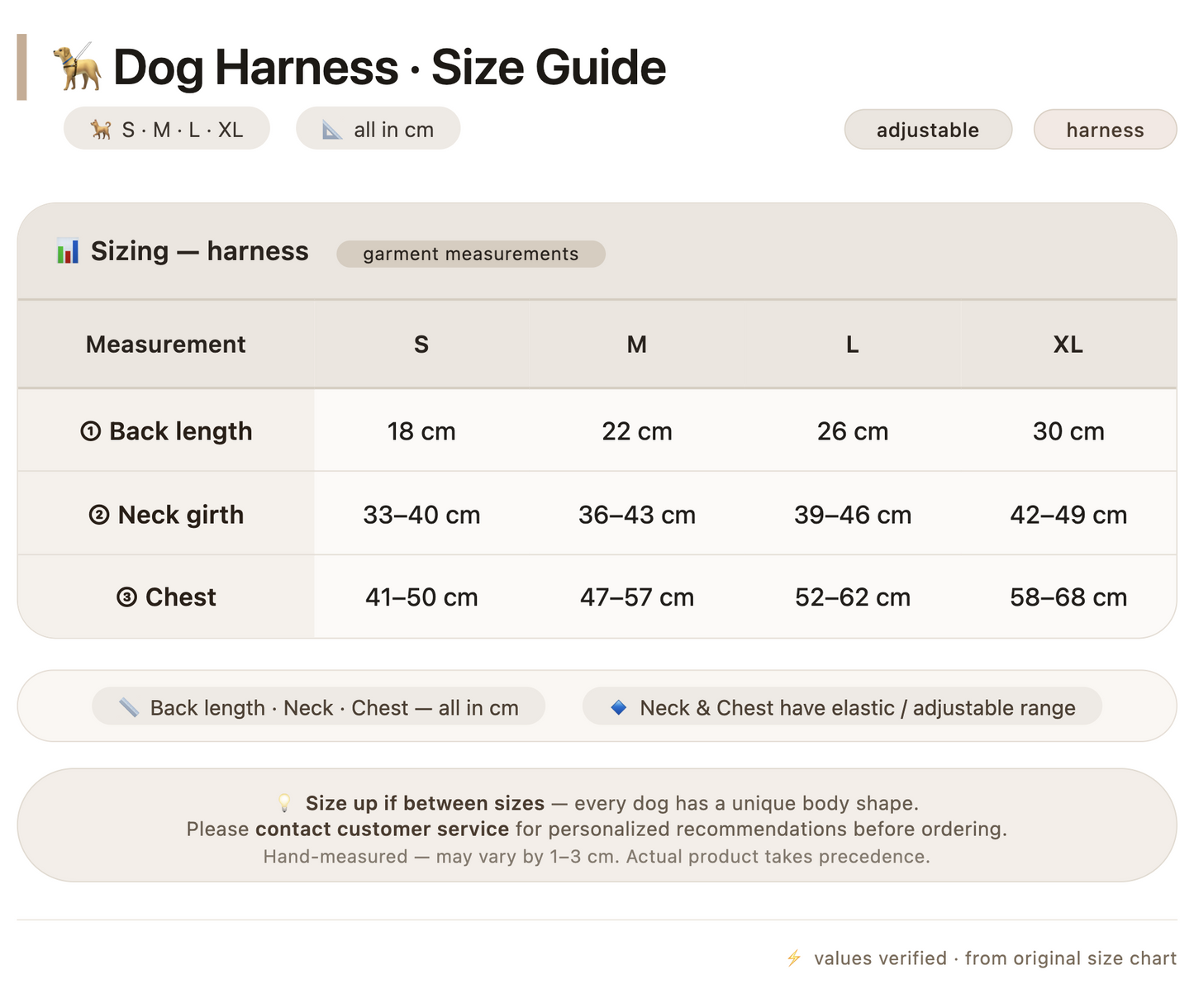The width and height of the screenshot is (1194, 1008).
Task: Click the Chest row label
Action: point(166,597)
